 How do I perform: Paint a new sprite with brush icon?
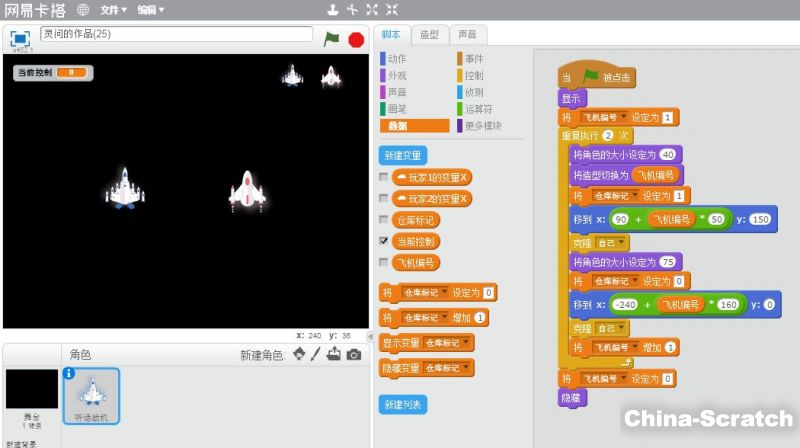(x=316, y=355)
